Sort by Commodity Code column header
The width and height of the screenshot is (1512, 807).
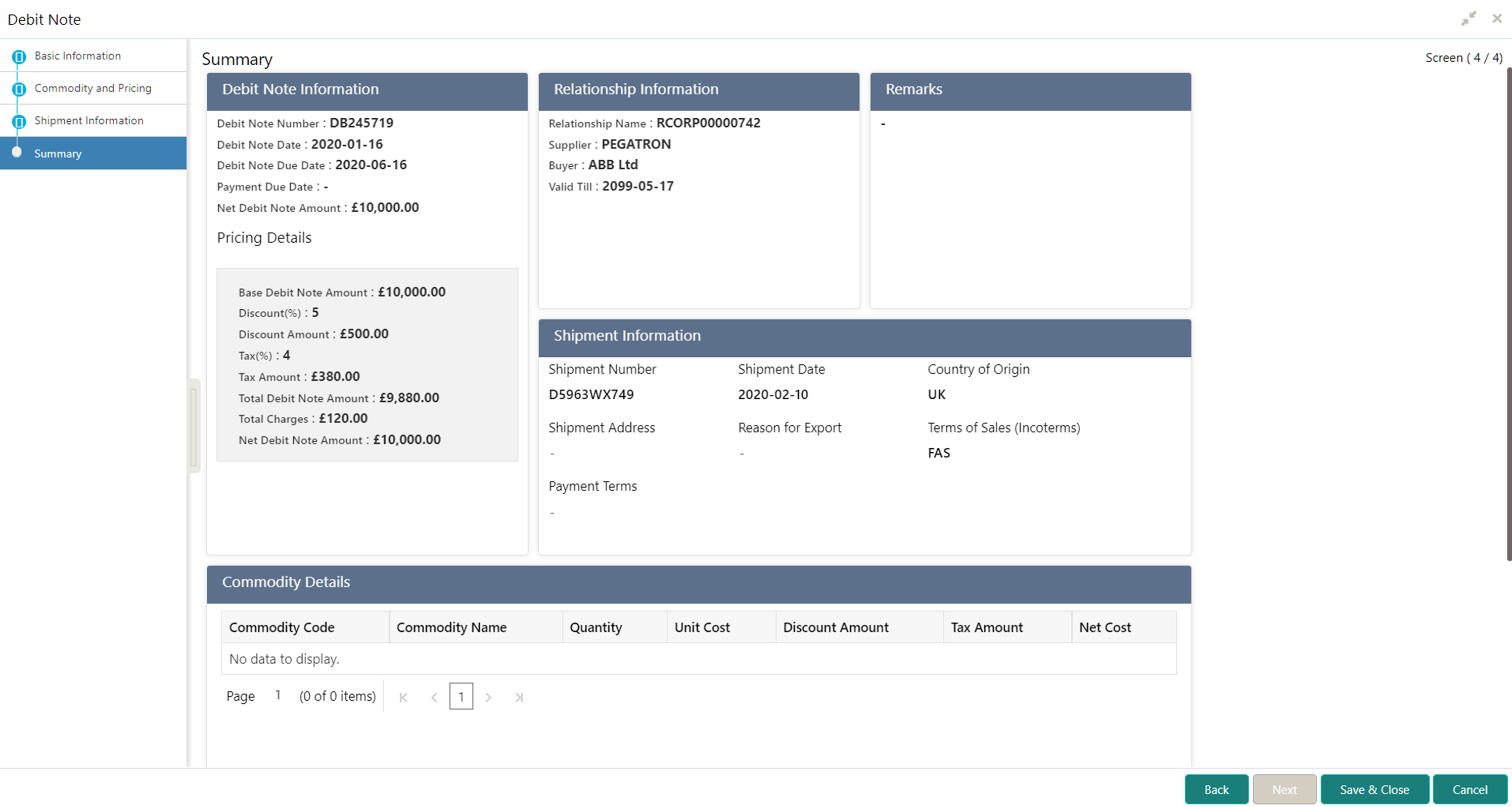point(282,627)
